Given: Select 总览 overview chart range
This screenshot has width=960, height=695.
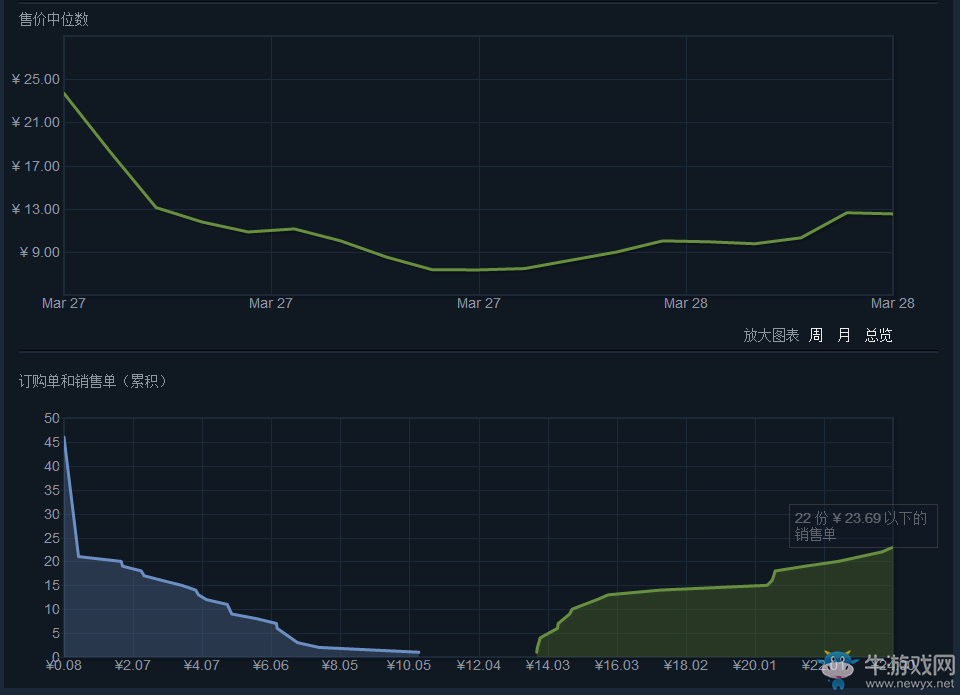Looking at the screenshot, I should 878,335.
